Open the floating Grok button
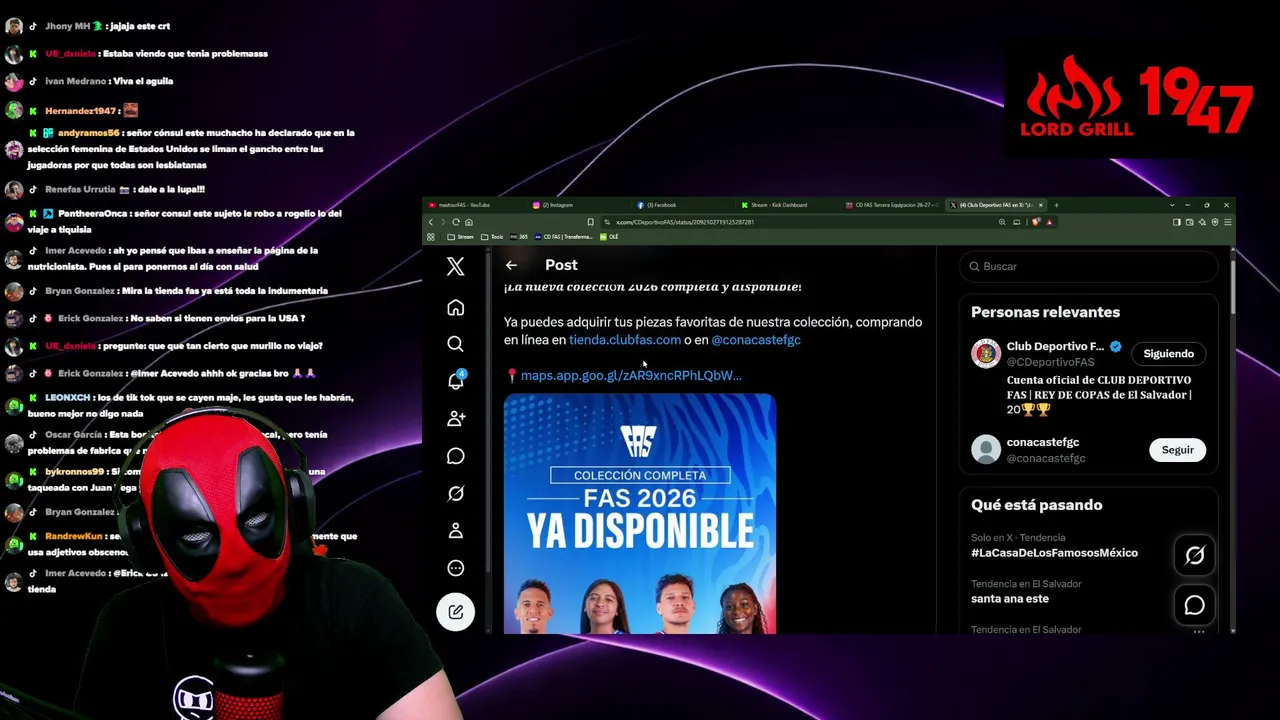This screenshot has width=1280, height=720. coord(1194,556)
